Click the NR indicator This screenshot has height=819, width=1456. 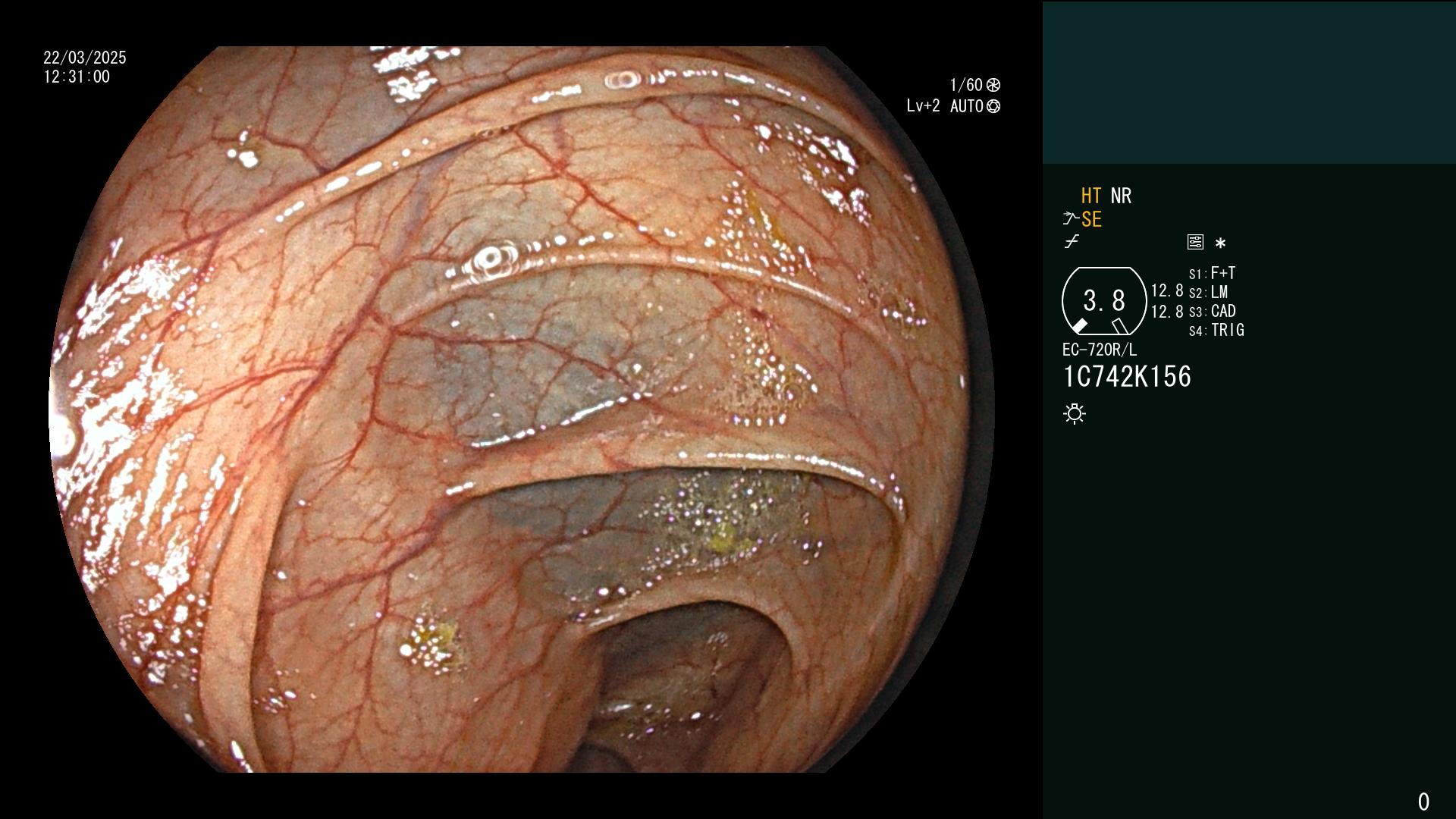tap(1121, 196)
